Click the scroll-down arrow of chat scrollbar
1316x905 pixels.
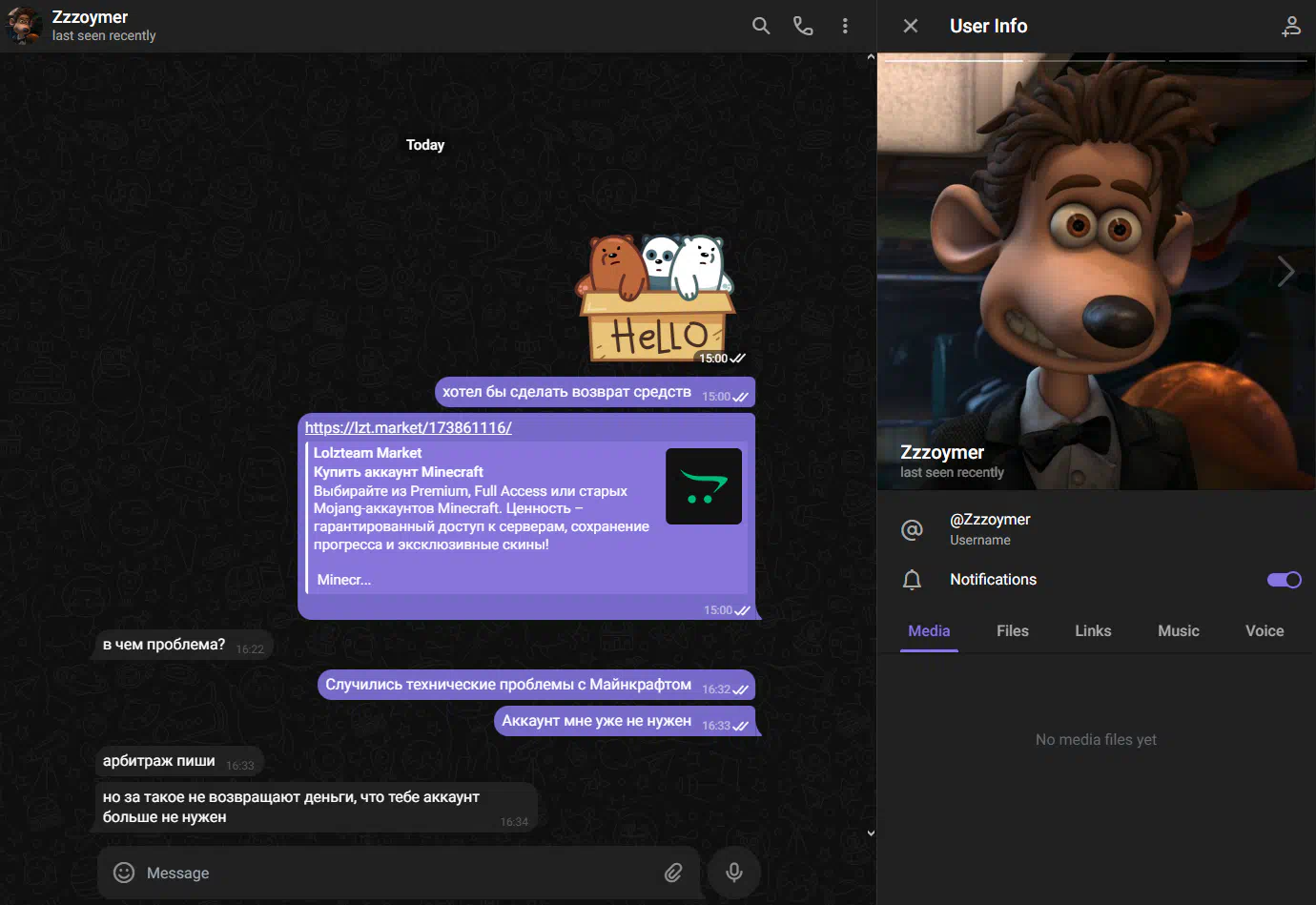click(x=871, y=833)
